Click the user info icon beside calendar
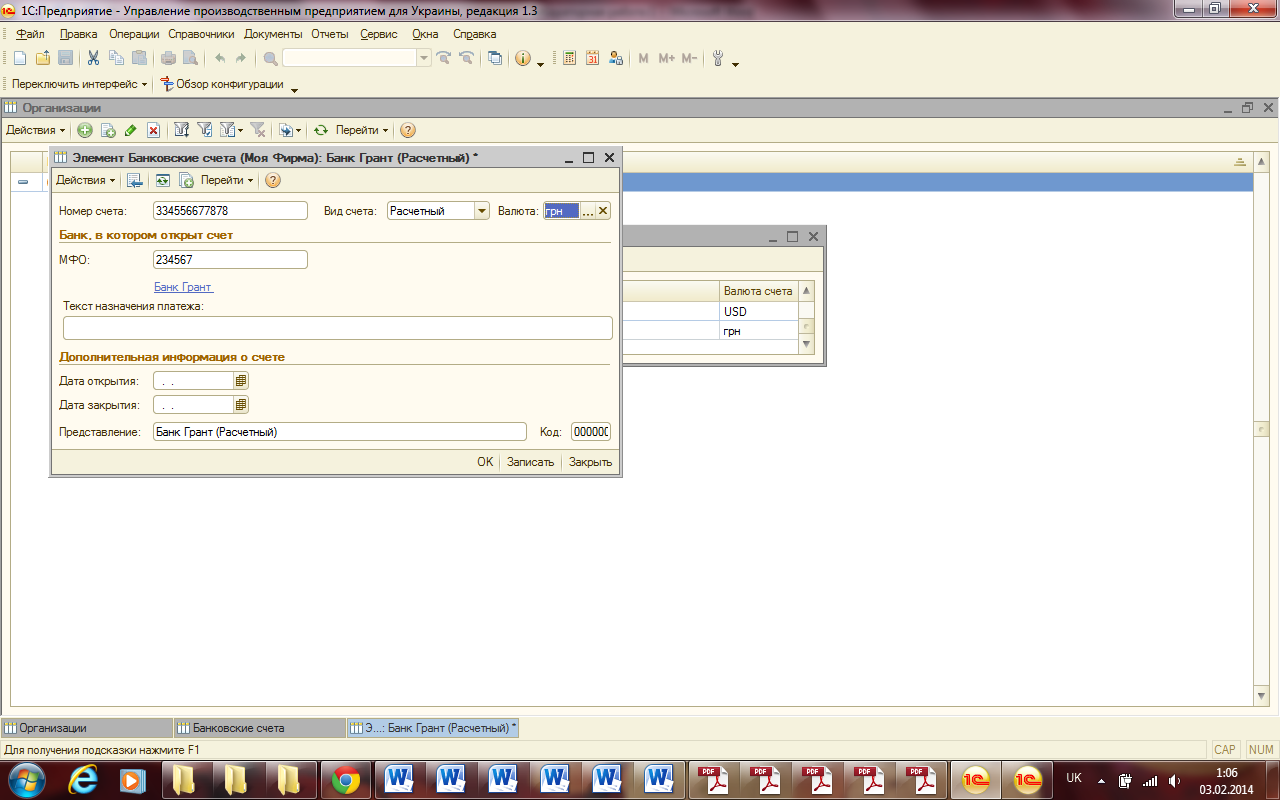The width and height of the screenshot is (1280, 800). [615, 58]
